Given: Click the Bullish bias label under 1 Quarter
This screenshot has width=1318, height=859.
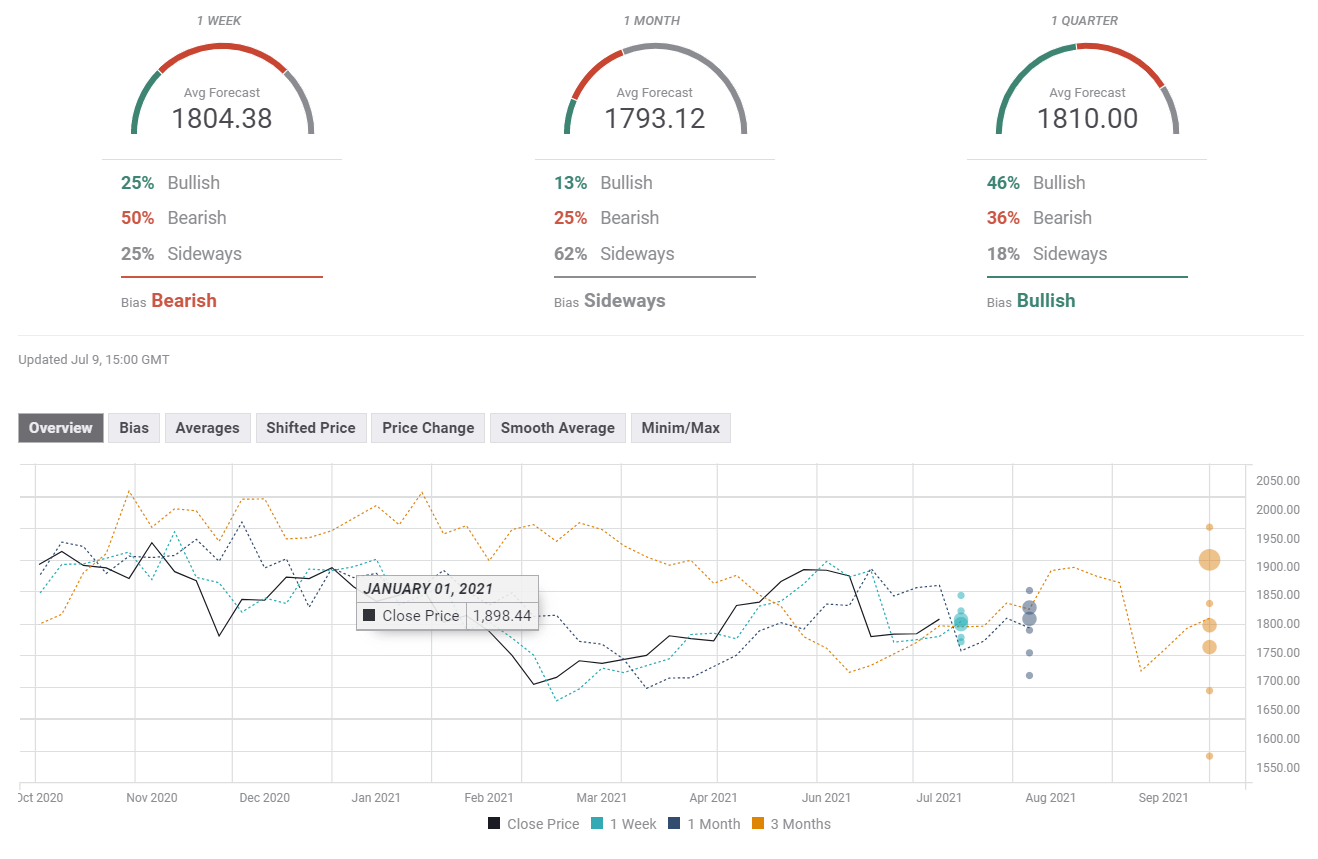Looking at the screenshot, I should click(1046, 301).
